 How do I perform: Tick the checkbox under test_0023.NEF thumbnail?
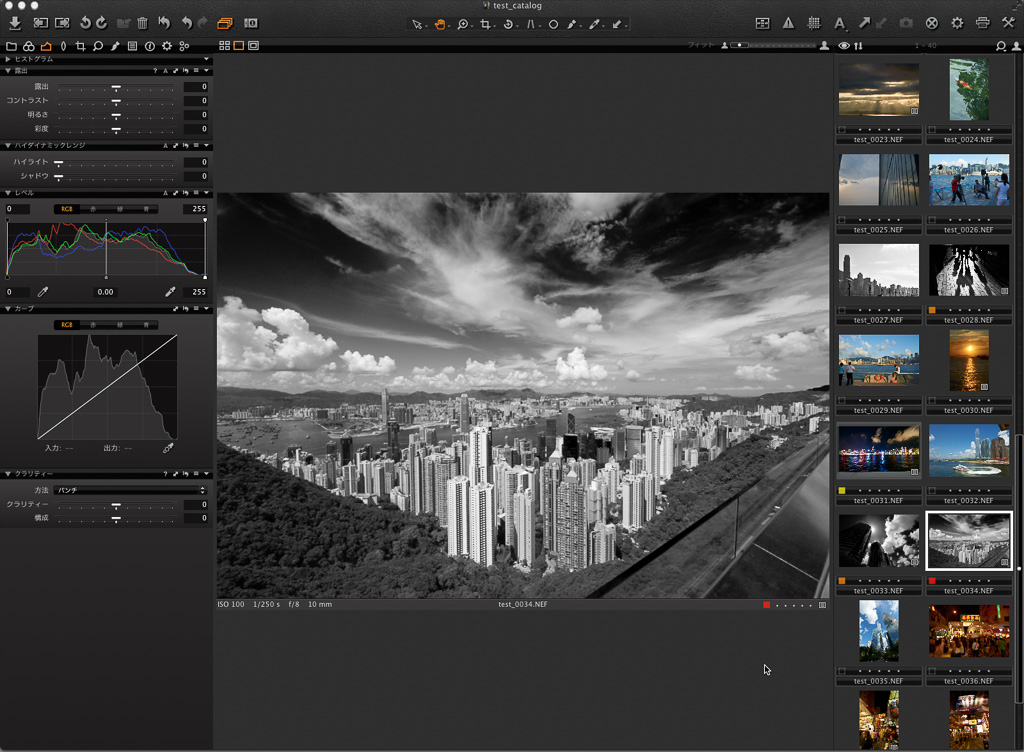click(842, 129)
